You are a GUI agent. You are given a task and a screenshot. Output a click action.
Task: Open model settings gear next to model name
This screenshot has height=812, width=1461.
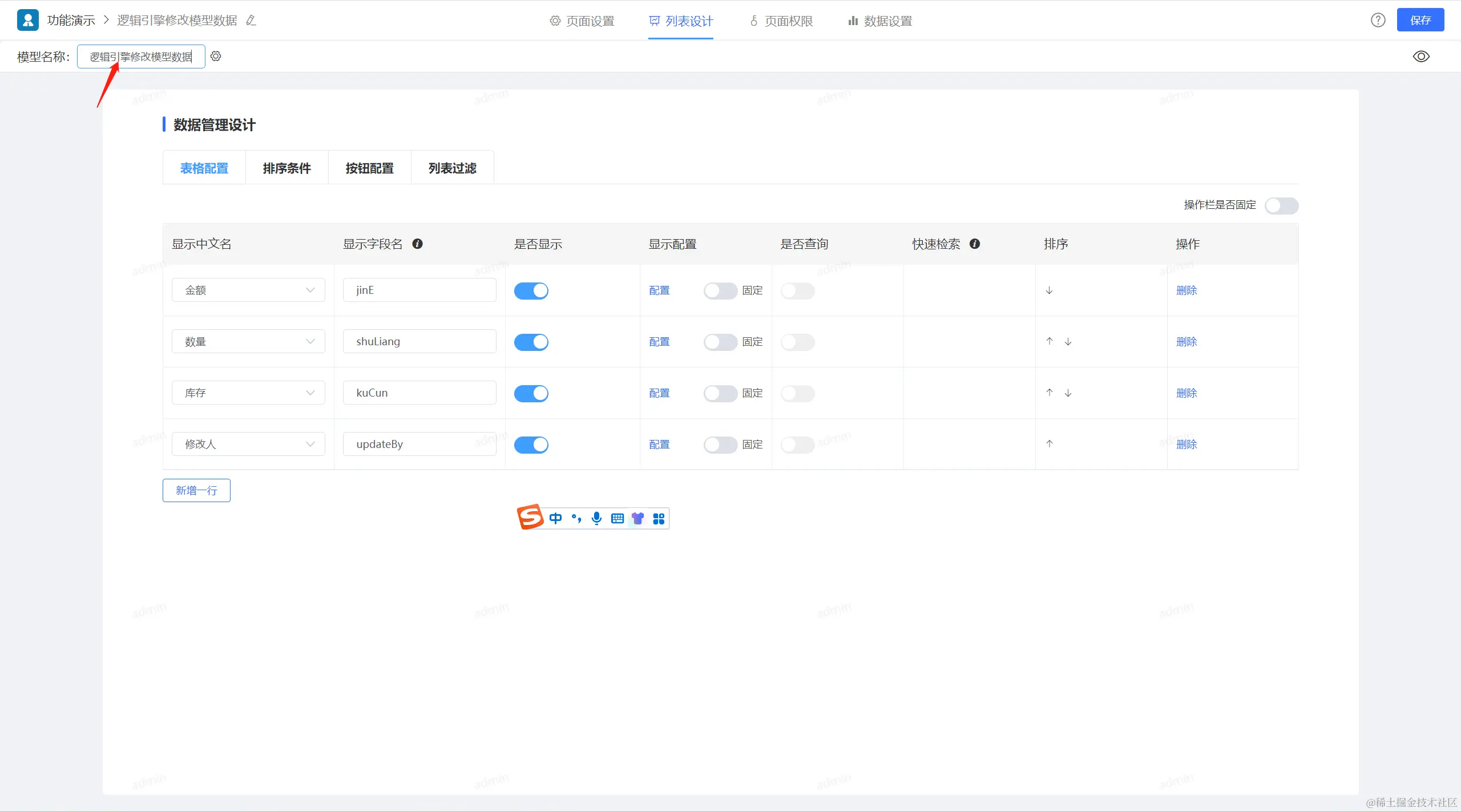(x=216, y=56)
